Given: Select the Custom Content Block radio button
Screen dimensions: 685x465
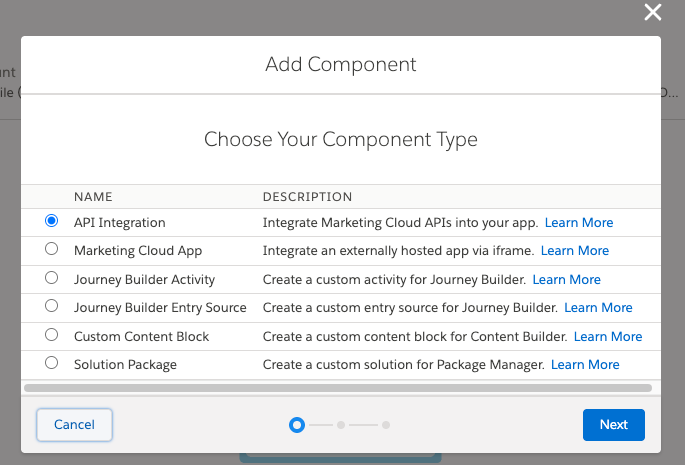Looking at the screenshot, I should [x=52, y=336].
